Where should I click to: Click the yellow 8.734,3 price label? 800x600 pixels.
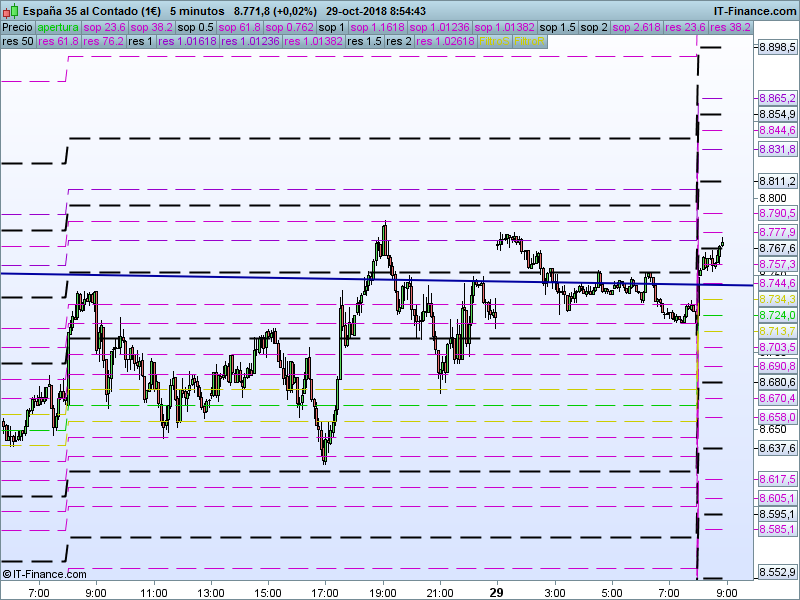point(777,299)
